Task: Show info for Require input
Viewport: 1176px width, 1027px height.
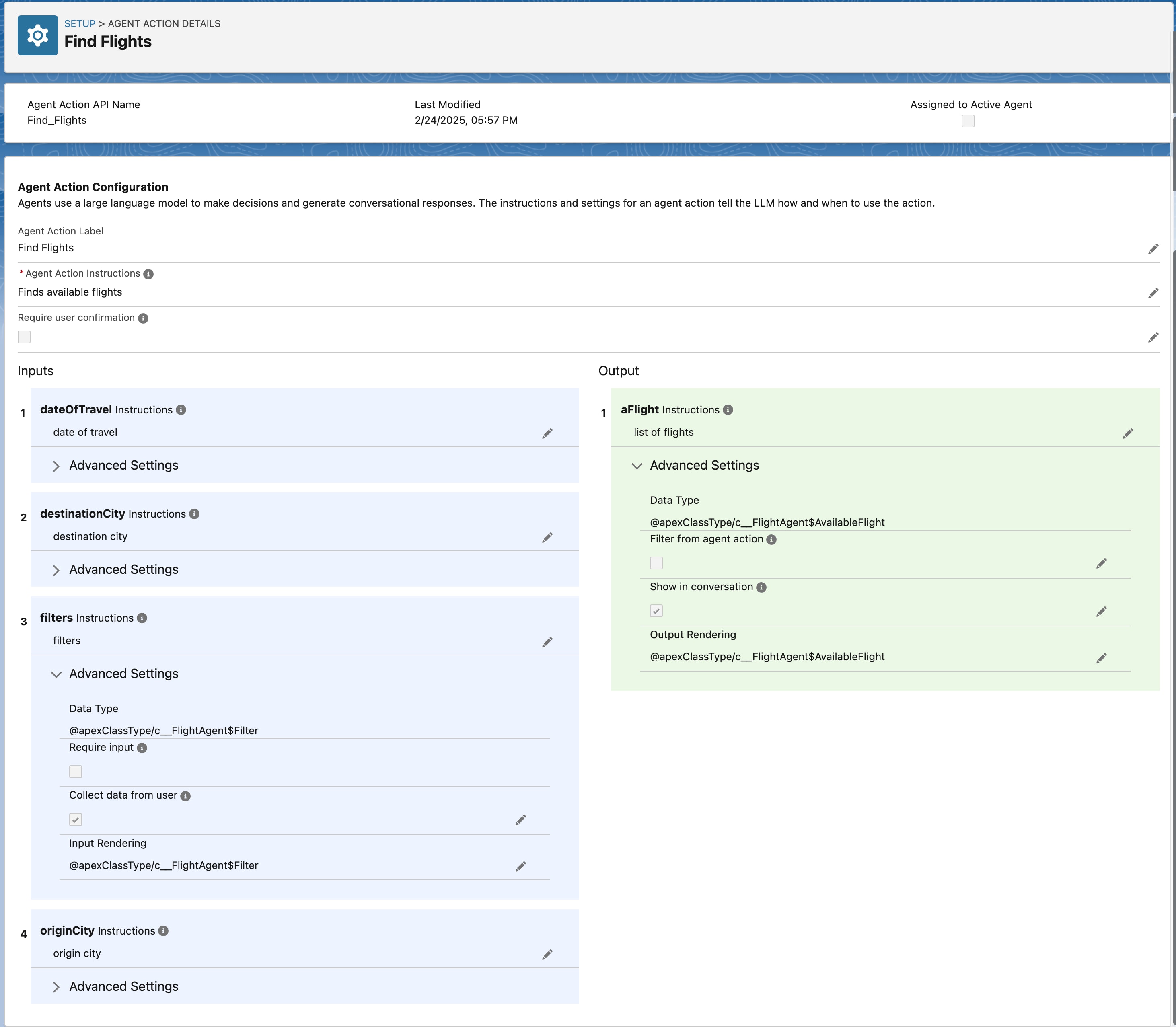Action: 142,748
